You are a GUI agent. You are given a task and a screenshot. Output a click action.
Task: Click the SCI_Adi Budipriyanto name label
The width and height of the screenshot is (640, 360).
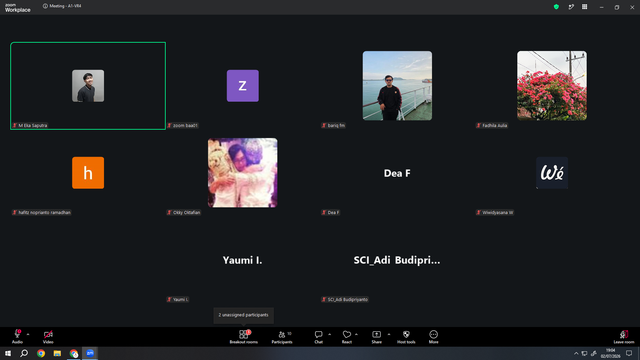(345, 299)
